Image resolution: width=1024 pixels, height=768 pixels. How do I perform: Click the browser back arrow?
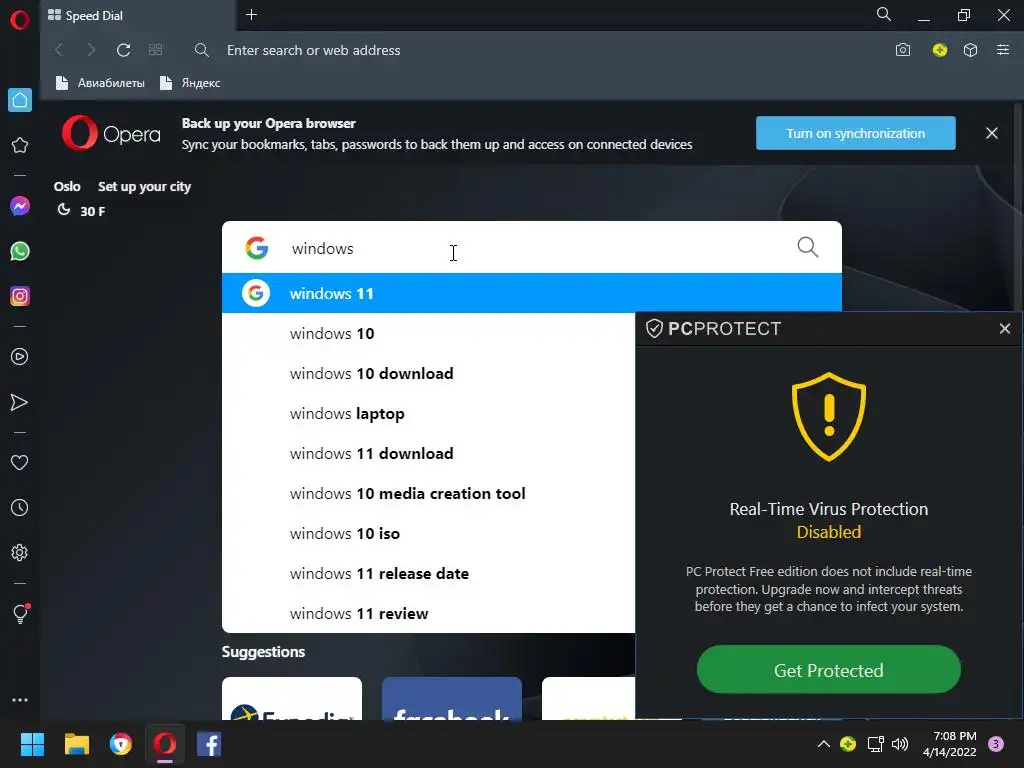59,50
